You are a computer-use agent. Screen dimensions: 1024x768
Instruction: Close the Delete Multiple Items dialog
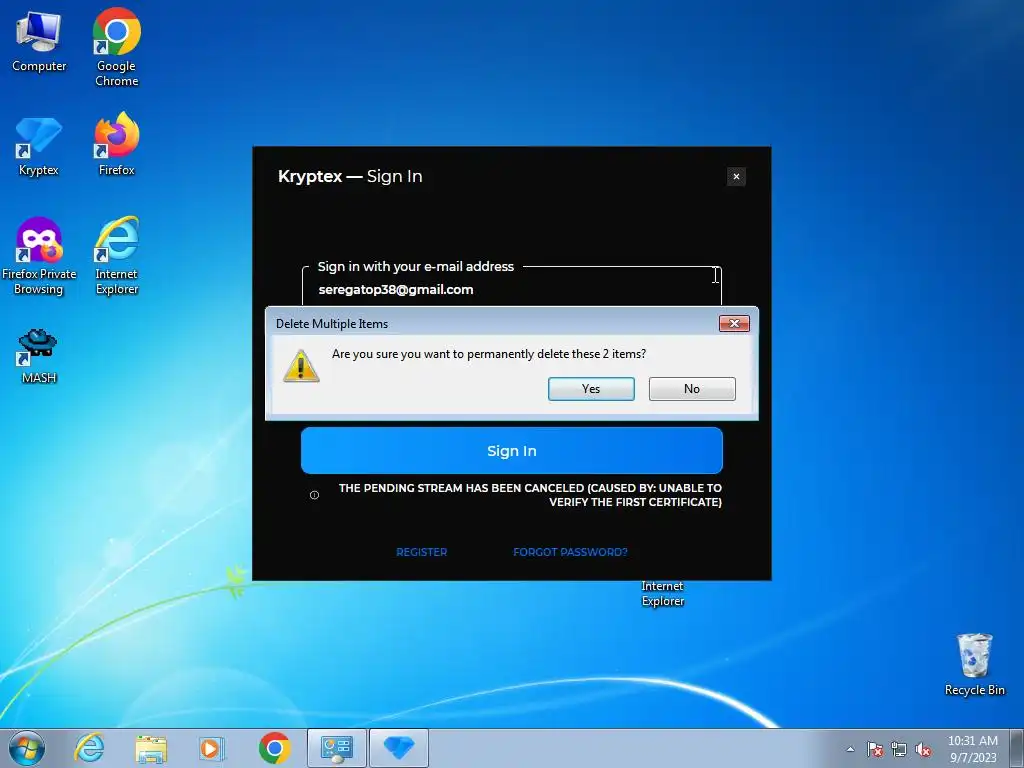[734, 323]
